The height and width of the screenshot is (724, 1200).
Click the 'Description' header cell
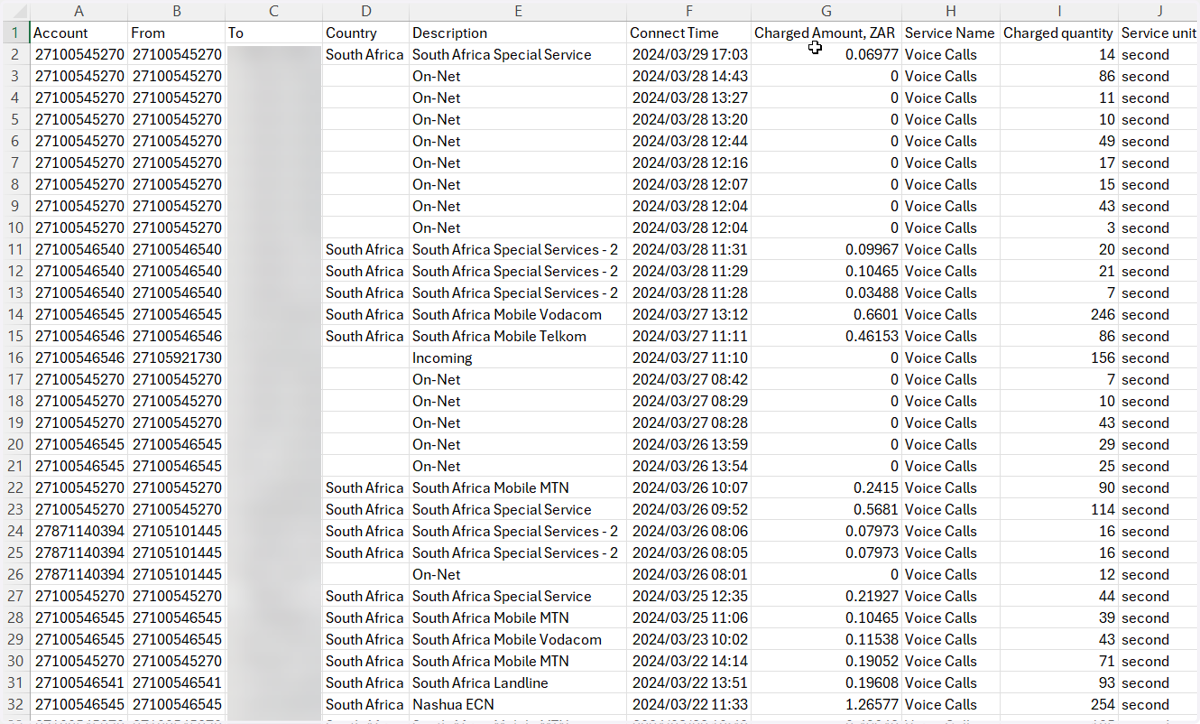[x=517, y=32]
